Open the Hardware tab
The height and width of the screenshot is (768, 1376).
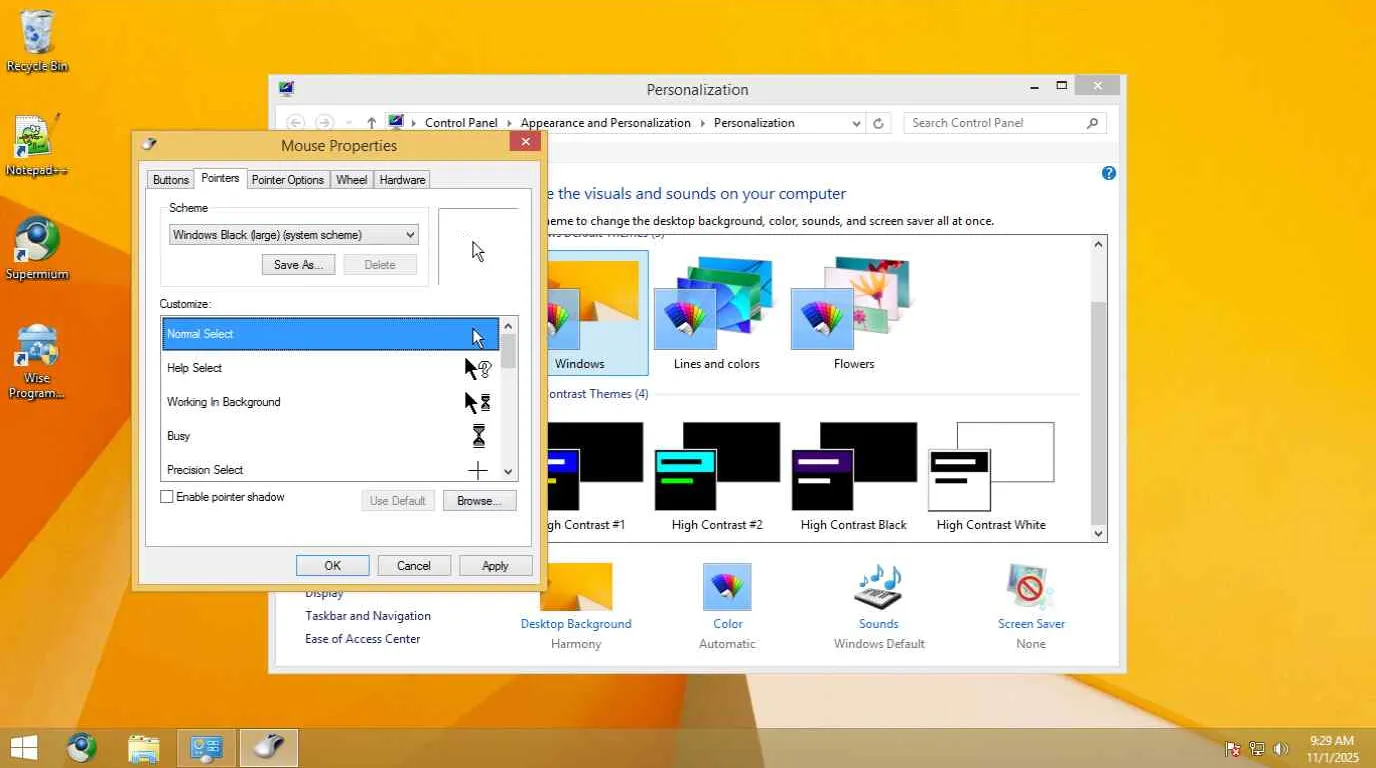point(403,180)
